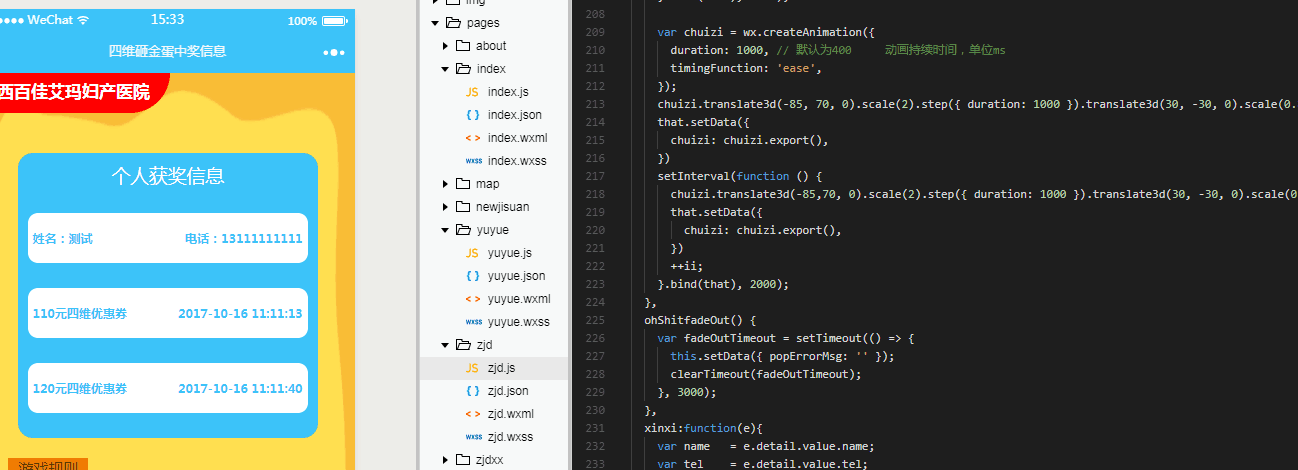The height and width of the screenshot is (470, 1298).
Task: Tap the orange 游戏规则 button
Action: click(45, 464)
